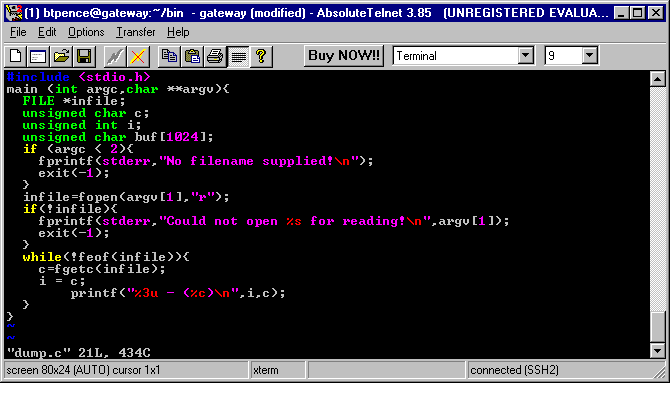Click the terminal scrollbar down arrow
Screen dimensions: 670x407
[657, 350]
